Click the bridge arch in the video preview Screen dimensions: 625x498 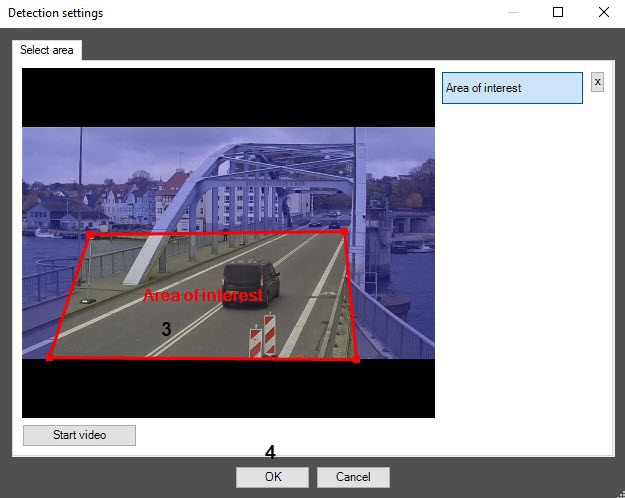point(232,167)
